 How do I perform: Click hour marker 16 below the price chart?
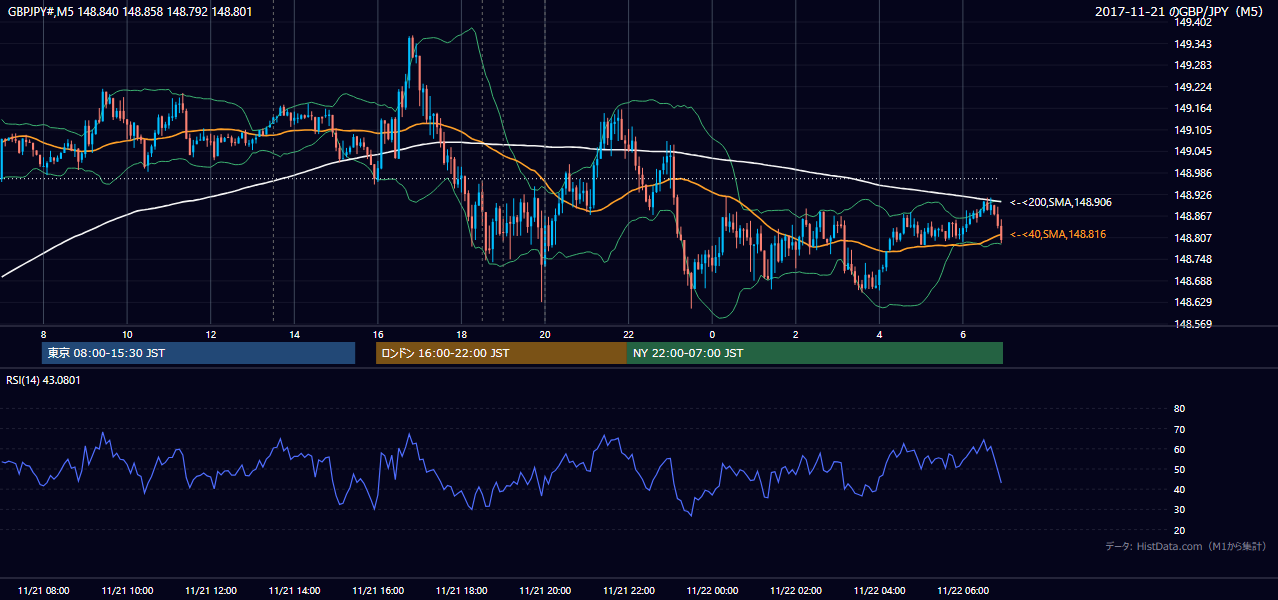(378, 334)
